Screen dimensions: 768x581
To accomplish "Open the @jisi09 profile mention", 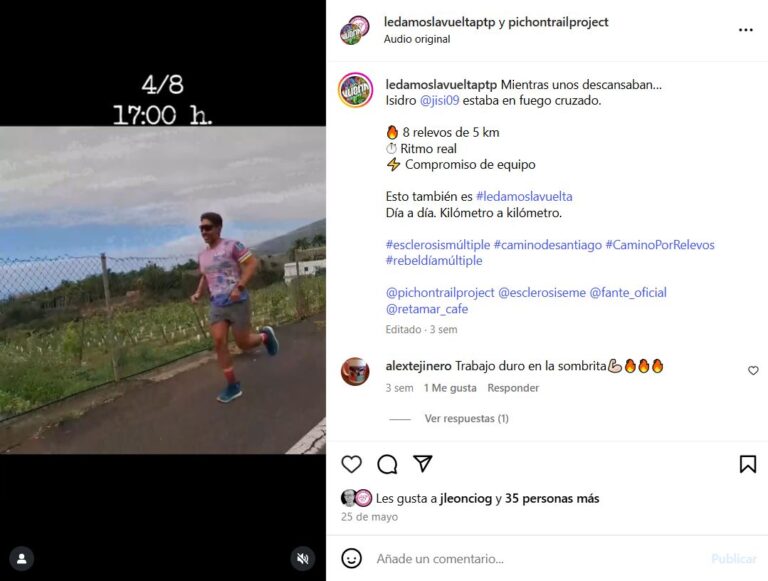I will pos(439,100).
